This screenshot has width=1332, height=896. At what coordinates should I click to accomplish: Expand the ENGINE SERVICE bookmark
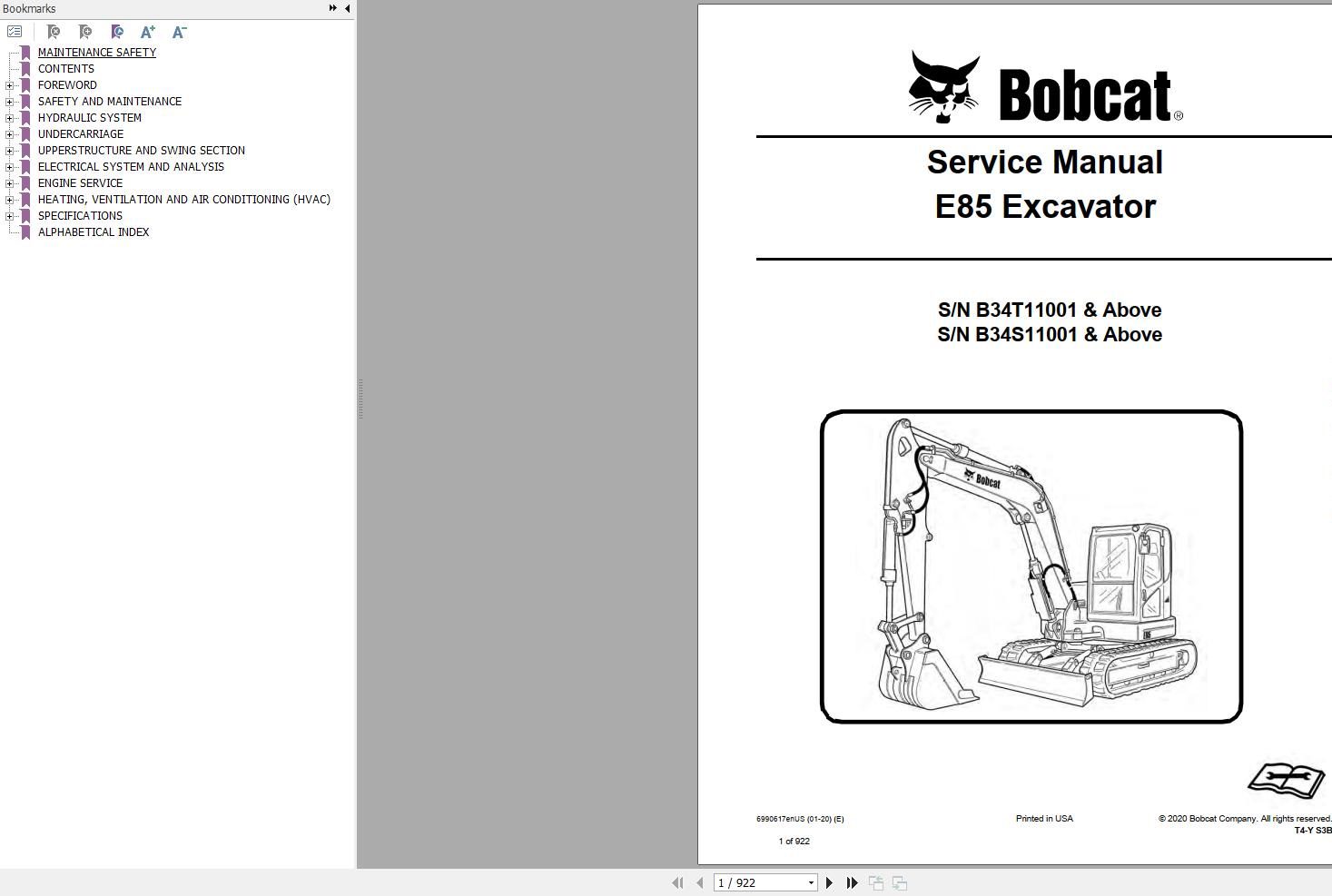[9, 182]
